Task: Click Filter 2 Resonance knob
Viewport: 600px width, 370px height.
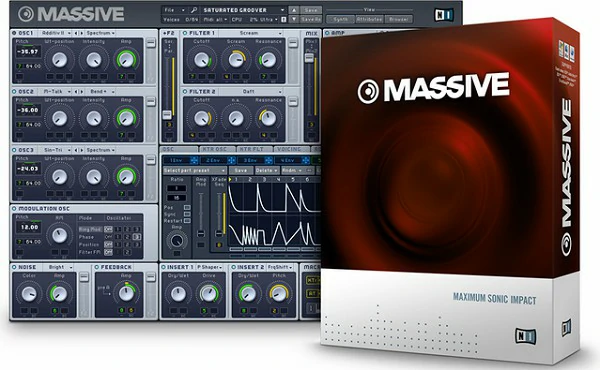Action: coord(268,118)
